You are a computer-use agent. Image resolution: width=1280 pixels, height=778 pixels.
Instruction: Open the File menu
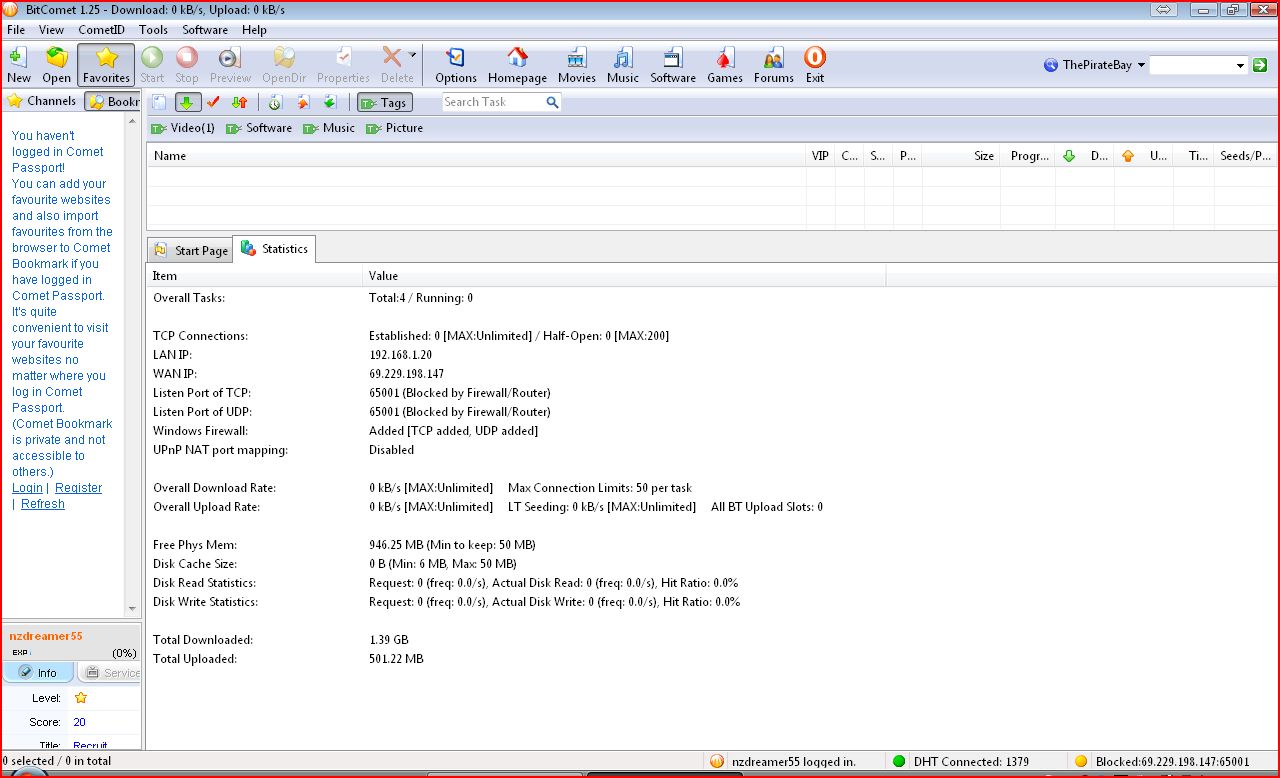[x=16, y=30]
